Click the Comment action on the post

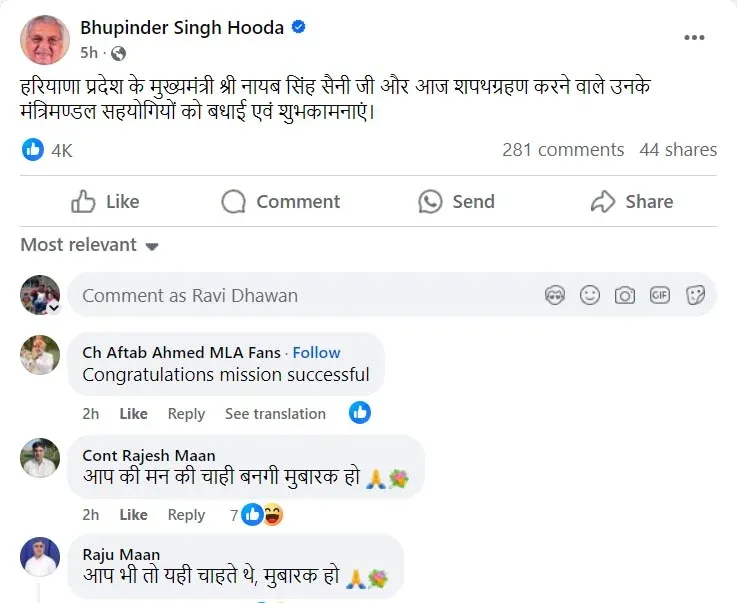coord(281,202)
